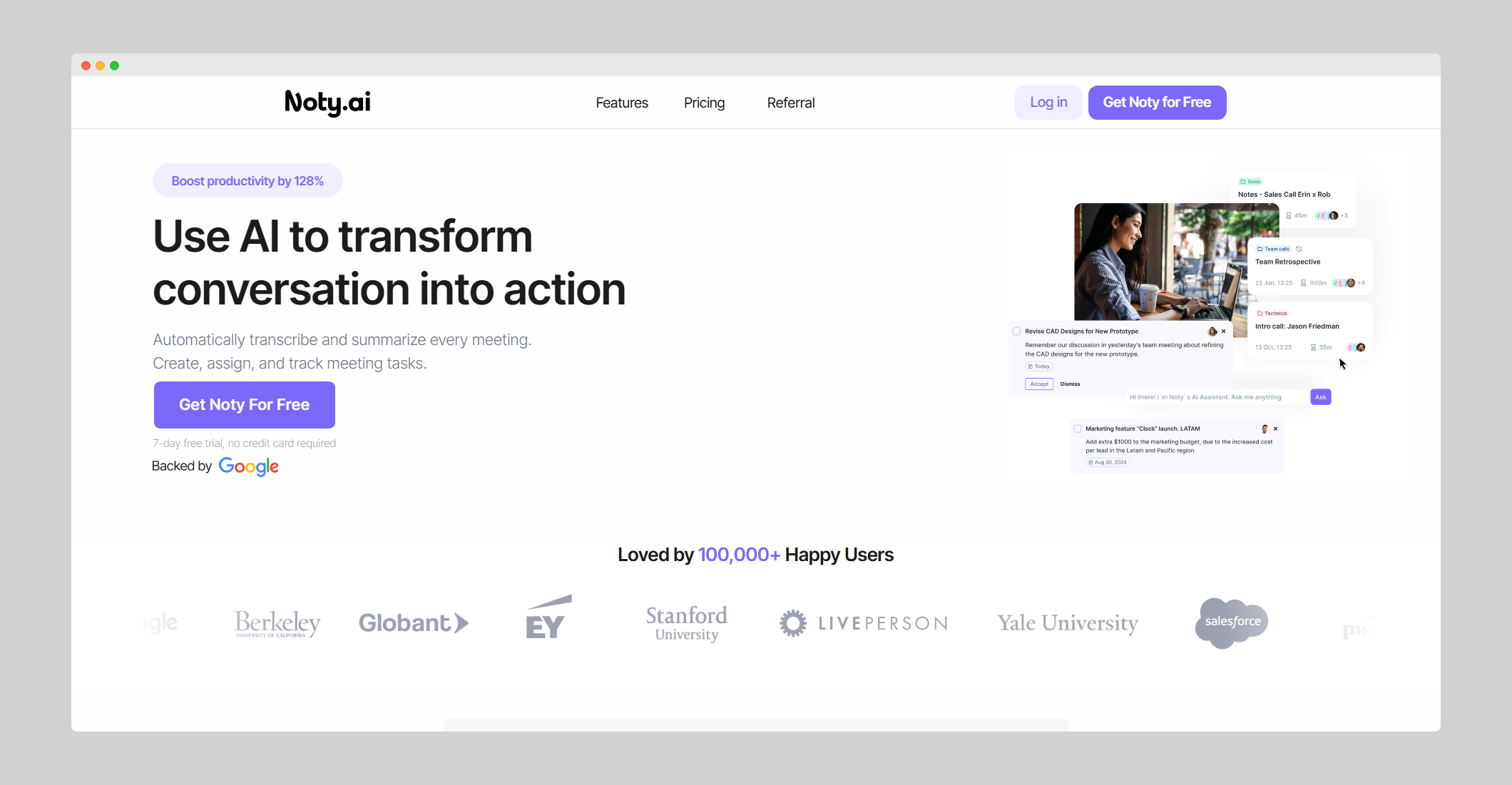
Task: Click the Salesforce cloud logo
Action: [1232, 622]
